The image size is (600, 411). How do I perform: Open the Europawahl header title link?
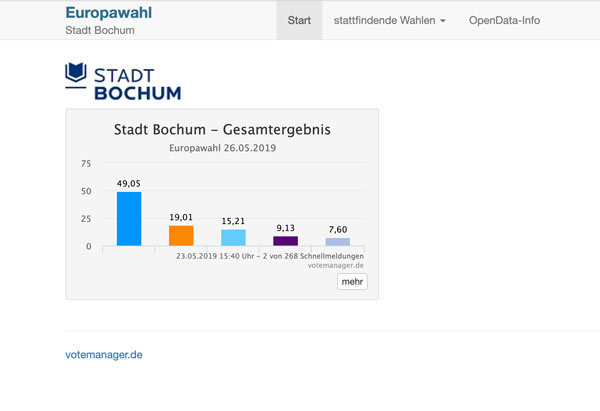108,13
